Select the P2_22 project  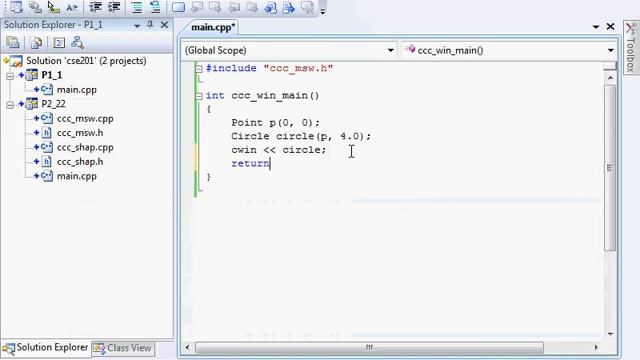tap(53, 104)
